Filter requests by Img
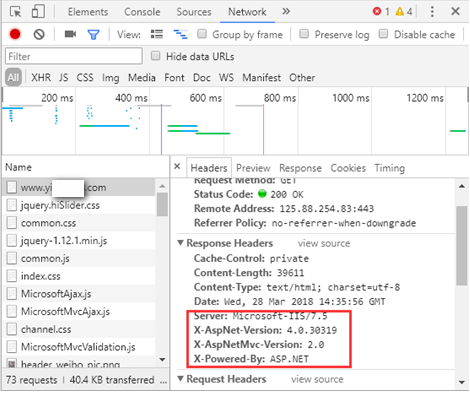This screenshot has height=393, width=470. [x=110, y=78]
